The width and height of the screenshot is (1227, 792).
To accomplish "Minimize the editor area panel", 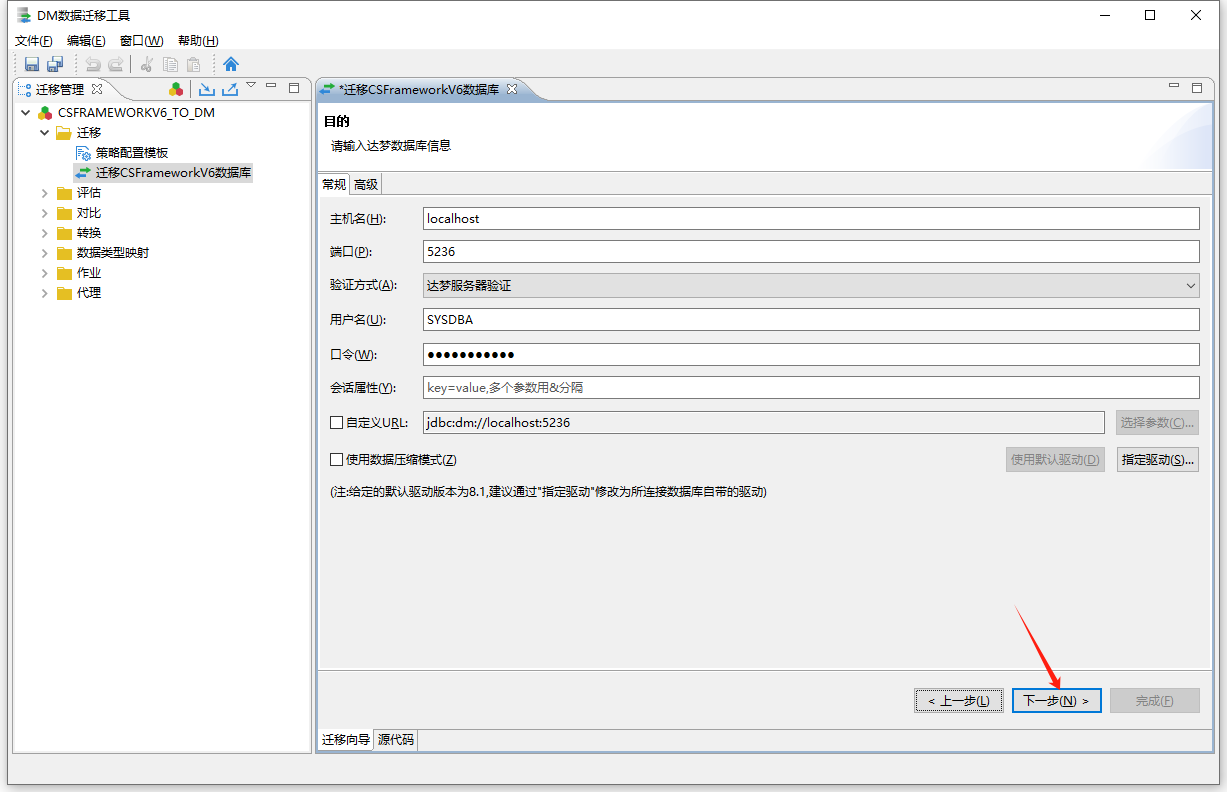I will pyautogui.click(x=1173, y=87).
